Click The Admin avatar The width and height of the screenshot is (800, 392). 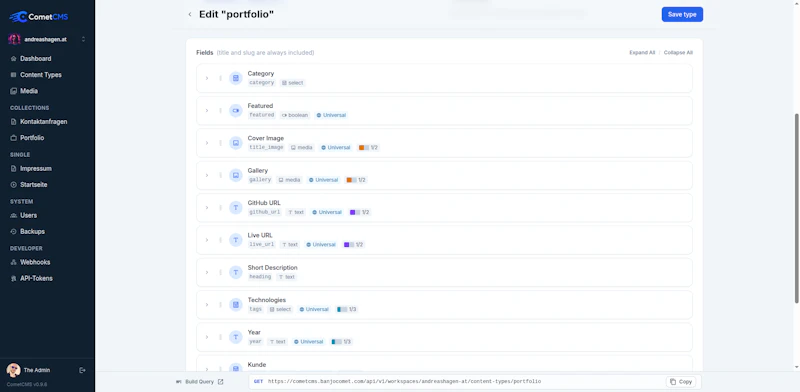pyautogui.click(x=13, y=370)
